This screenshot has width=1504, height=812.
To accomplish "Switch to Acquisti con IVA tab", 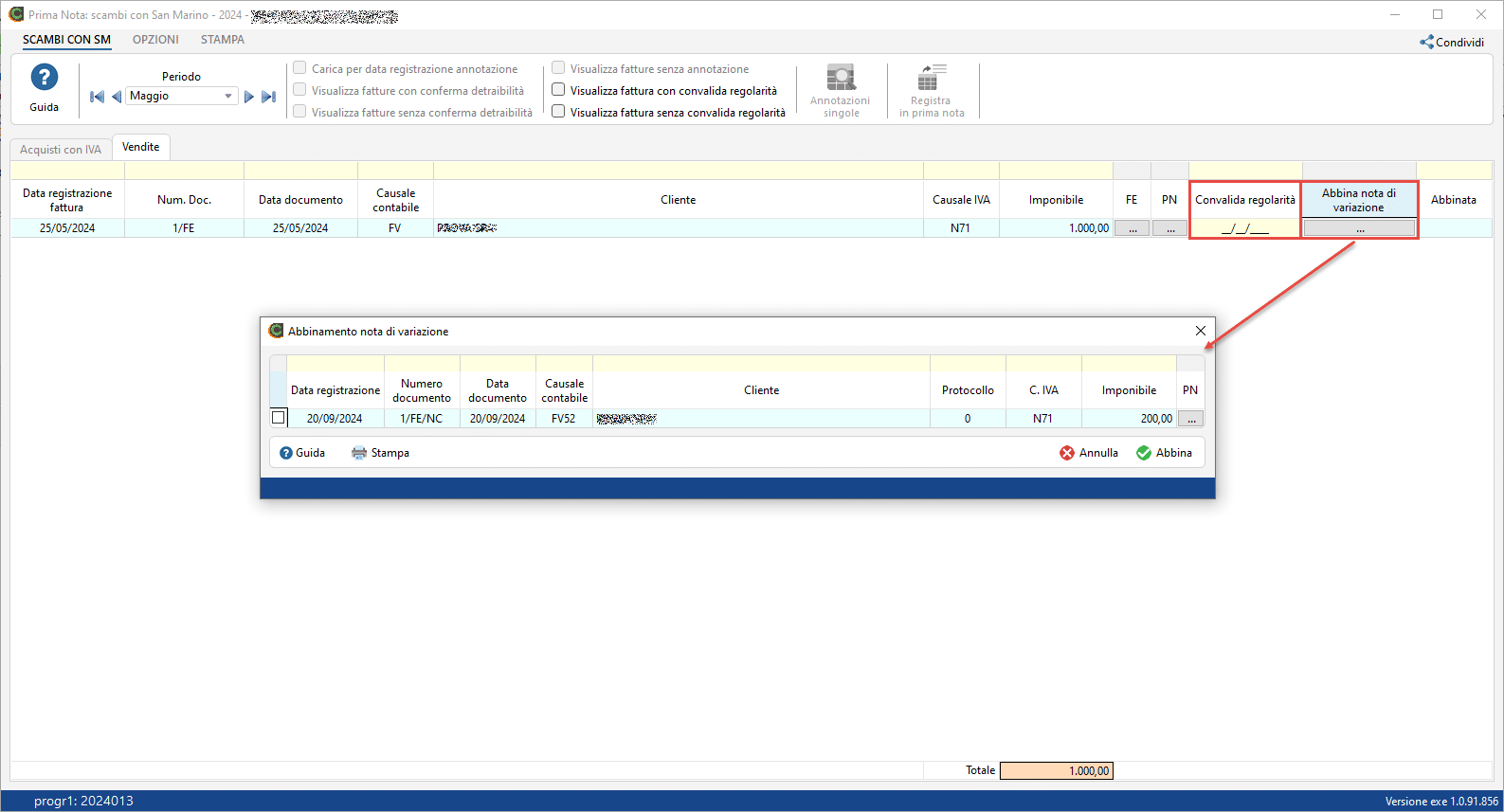I will tap(61, 150).
